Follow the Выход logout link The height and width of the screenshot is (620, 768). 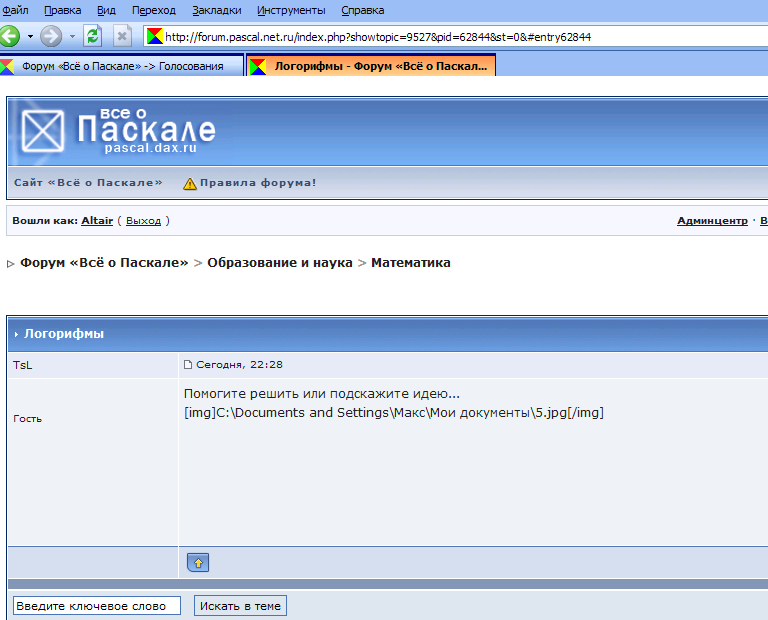[x=143, y=220]
